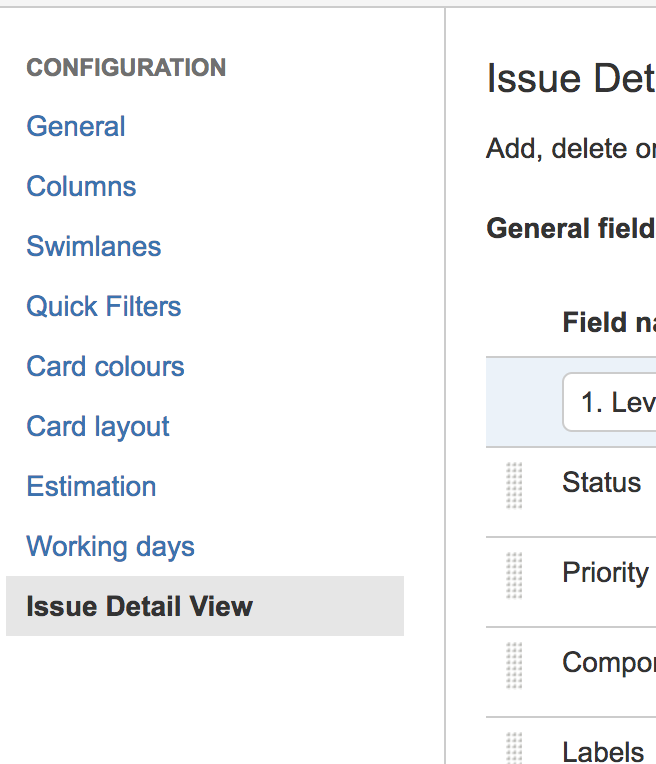Select the Status field row
The image size is (656, 764).
coord(571,492)
